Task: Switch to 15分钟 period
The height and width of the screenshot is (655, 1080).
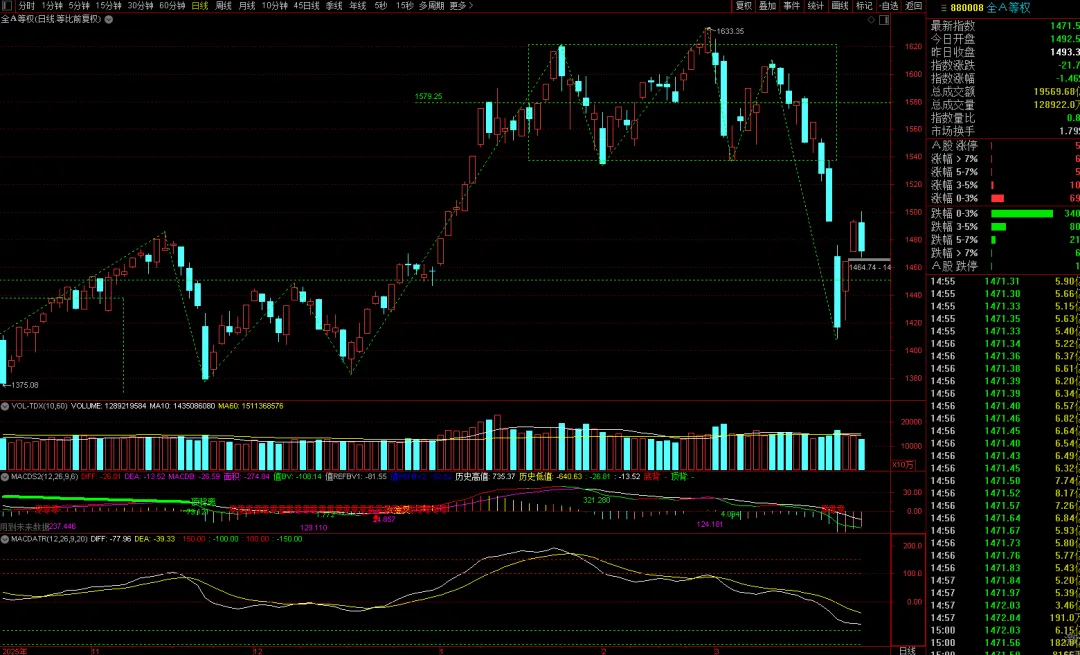Action: coord(108,6)
